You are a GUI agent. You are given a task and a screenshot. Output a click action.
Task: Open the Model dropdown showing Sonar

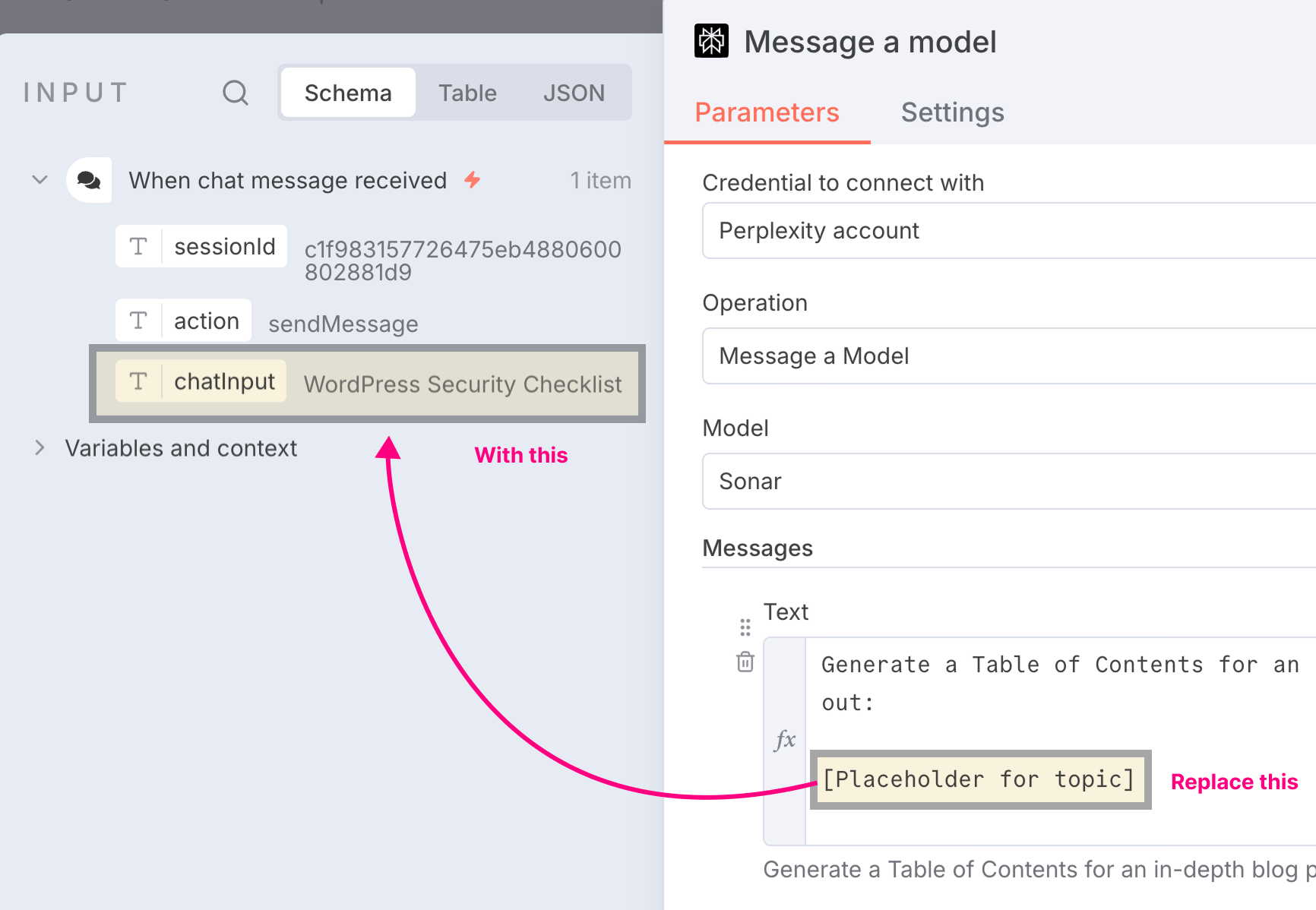[1009, 481]
